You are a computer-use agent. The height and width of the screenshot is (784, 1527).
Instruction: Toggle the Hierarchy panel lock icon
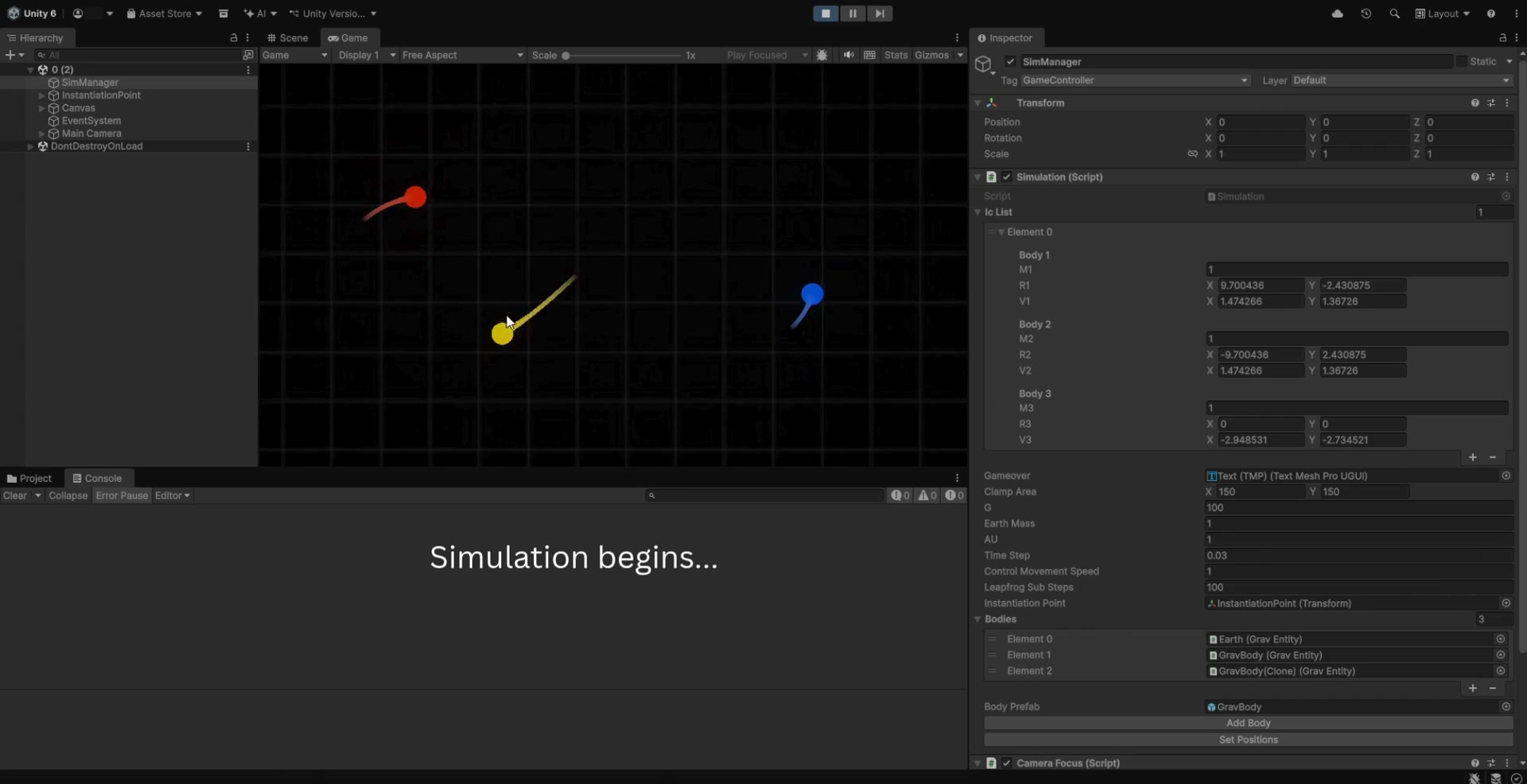pyautogui.click(x=234, y=37)
